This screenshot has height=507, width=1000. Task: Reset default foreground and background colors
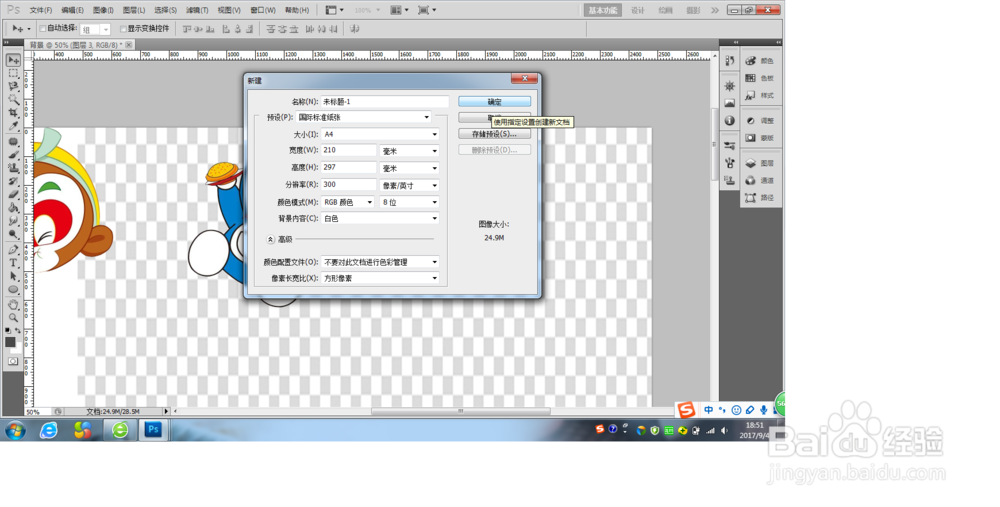[x=8, y=330]
